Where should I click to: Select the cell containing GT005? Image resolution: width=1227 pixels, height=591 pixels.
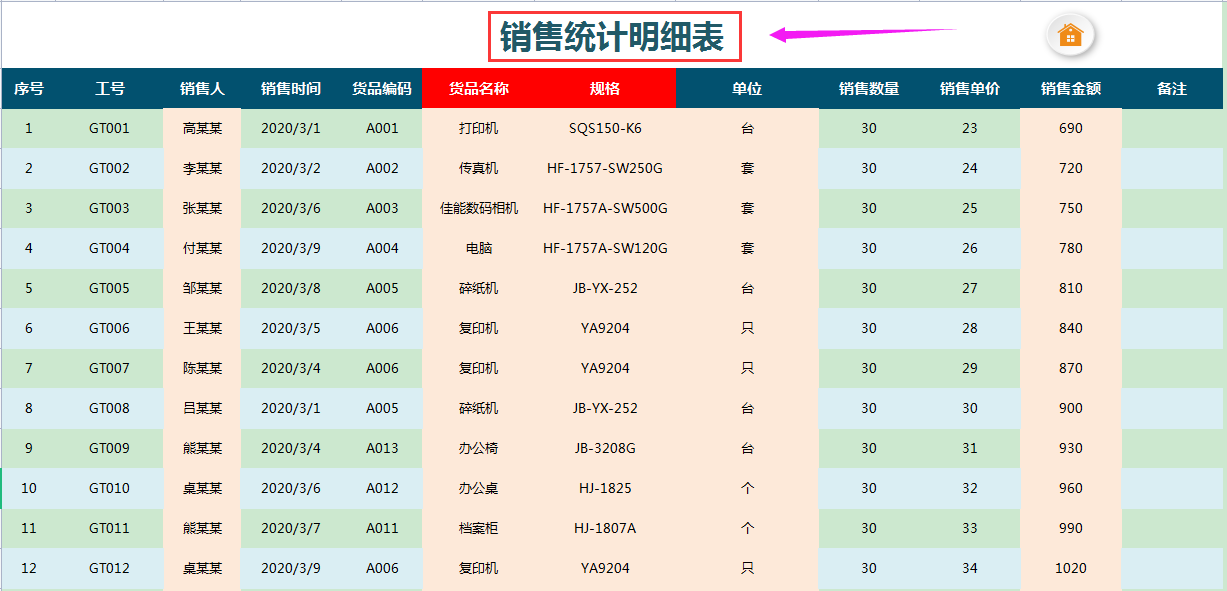(110, 288)
